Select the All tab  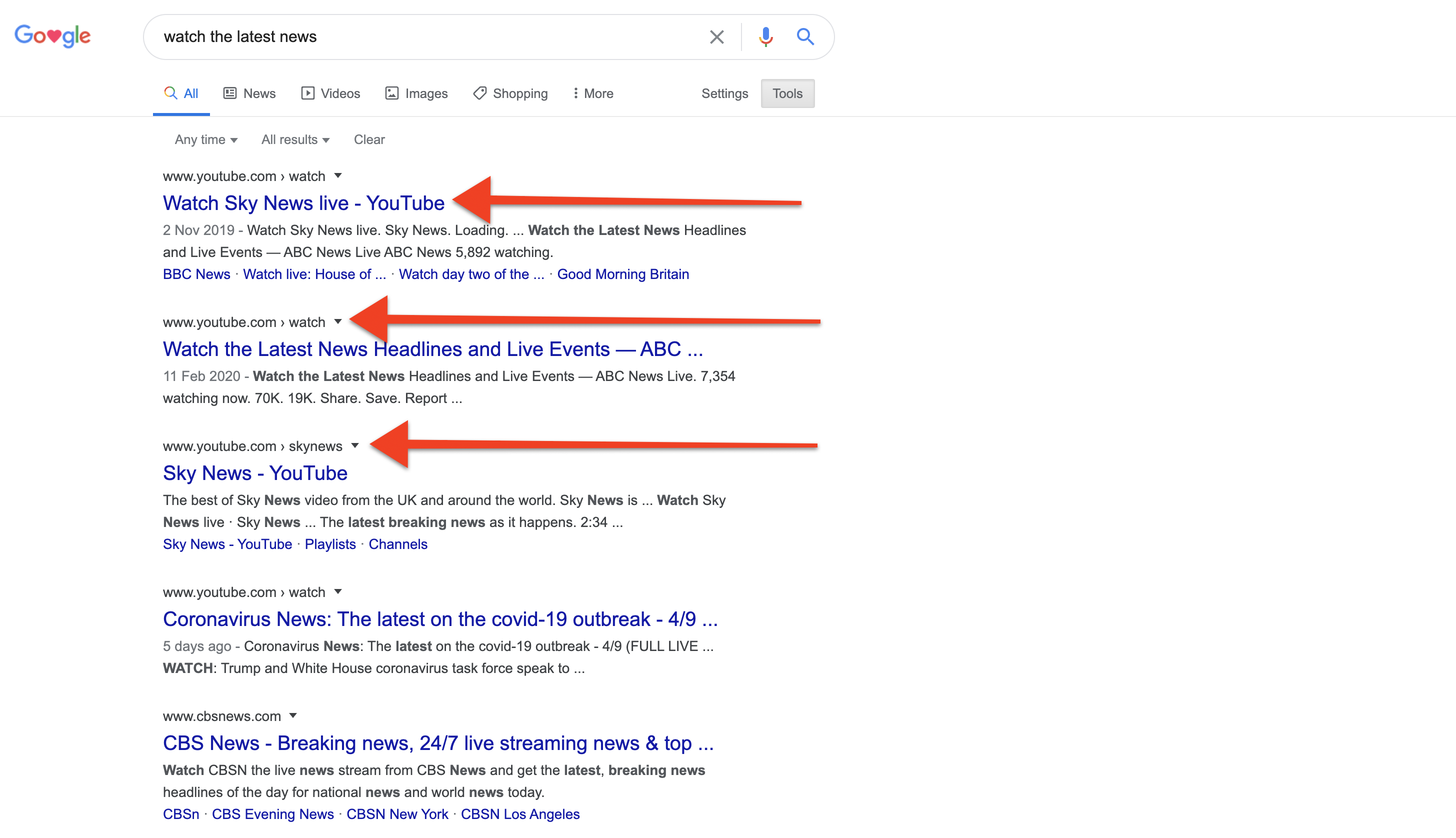click(181, 93)
